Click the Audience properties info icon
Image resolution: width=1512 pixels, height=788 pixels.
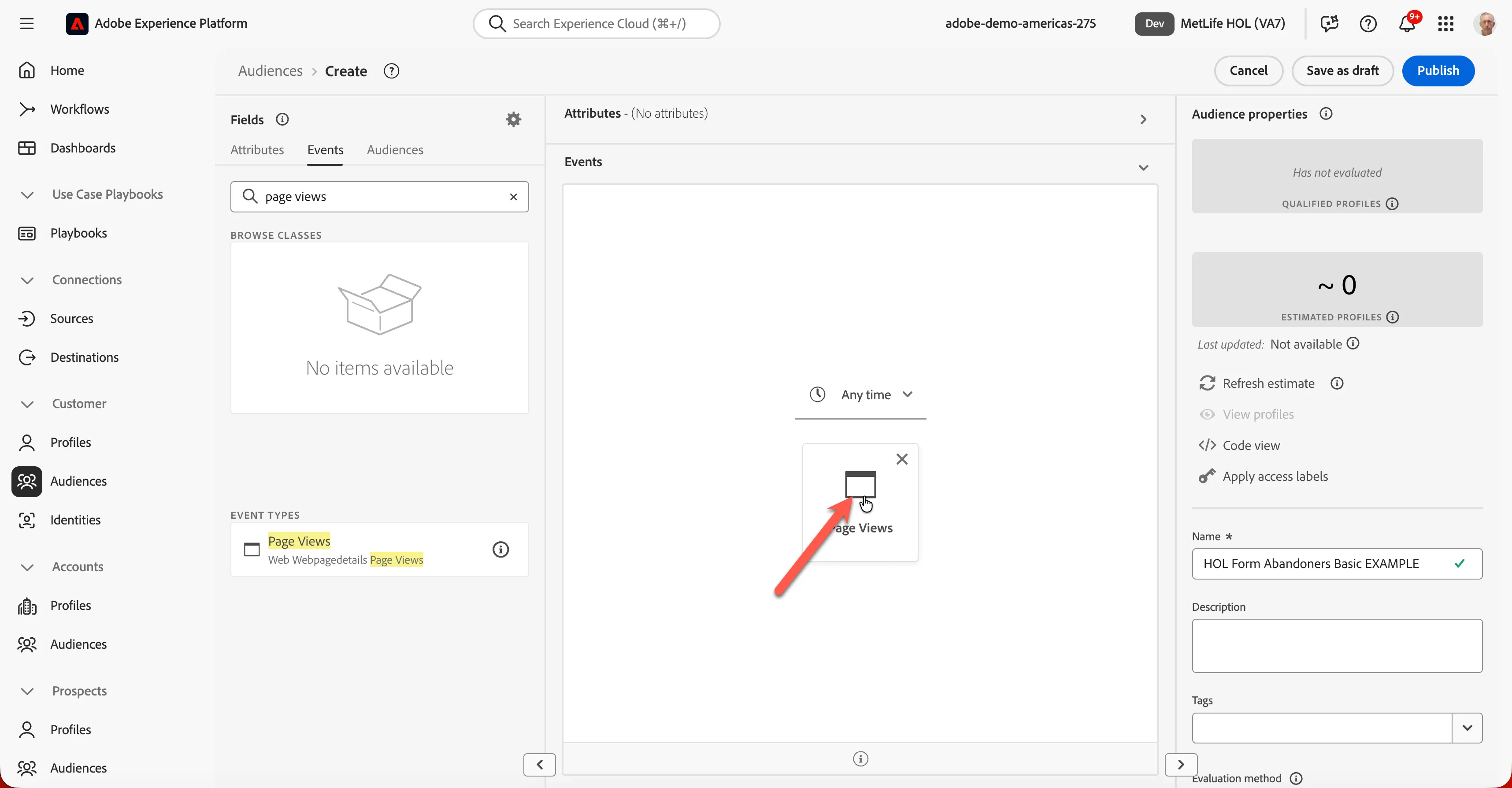[1326, 114]
